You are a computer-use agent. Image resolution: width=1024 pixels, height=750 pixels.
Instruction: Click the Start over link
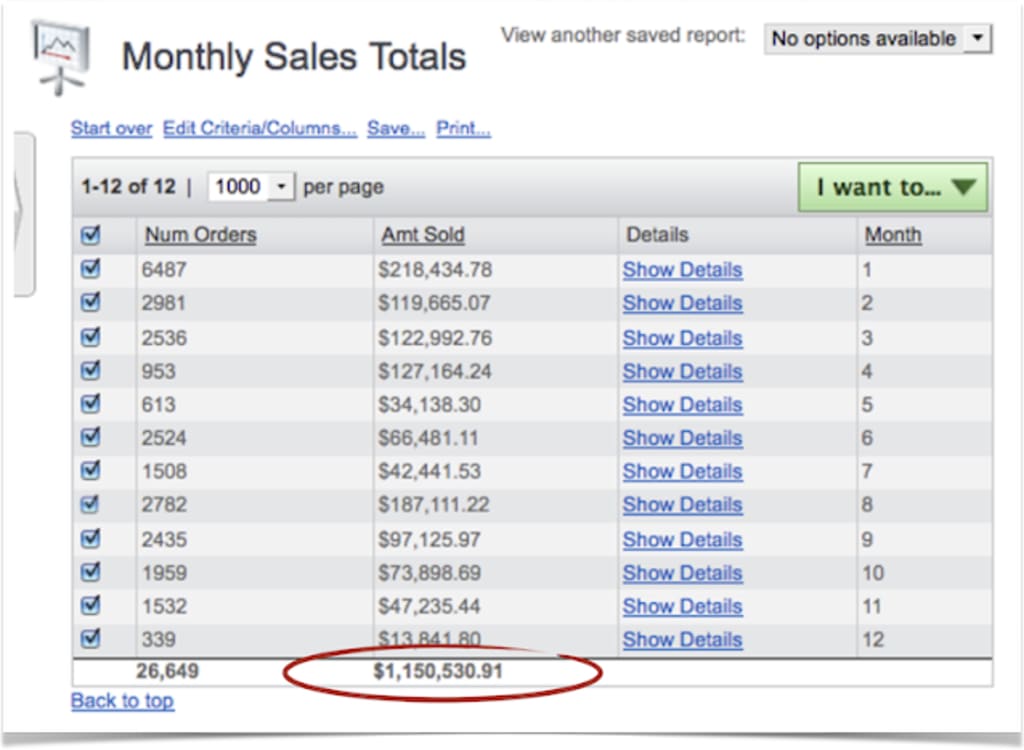(x=111, y=129)
